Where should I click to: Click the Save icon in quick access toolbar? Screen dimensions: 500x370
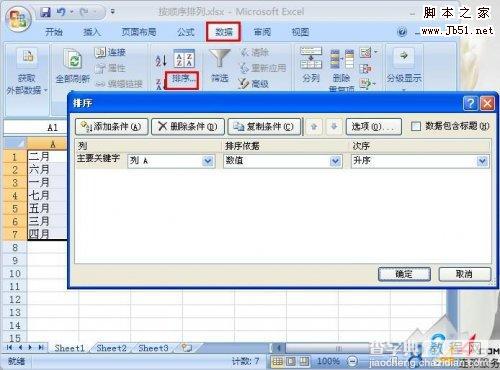pos(46,12)
